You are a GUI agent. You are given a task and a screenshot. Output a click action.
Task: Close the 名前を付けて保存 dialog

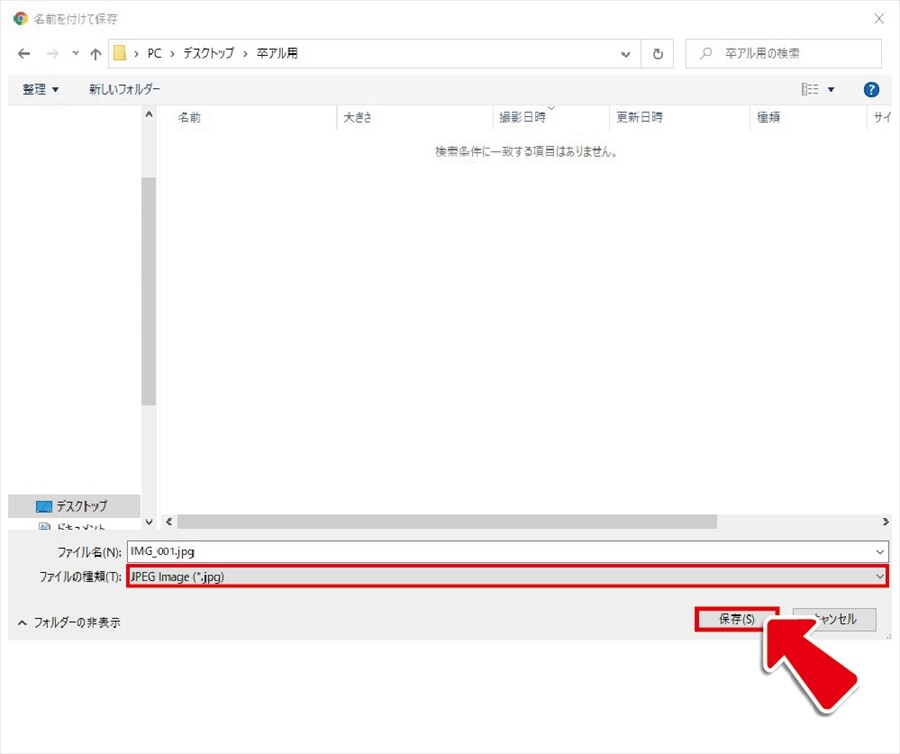pyautogui.click(x=879, y=18)
